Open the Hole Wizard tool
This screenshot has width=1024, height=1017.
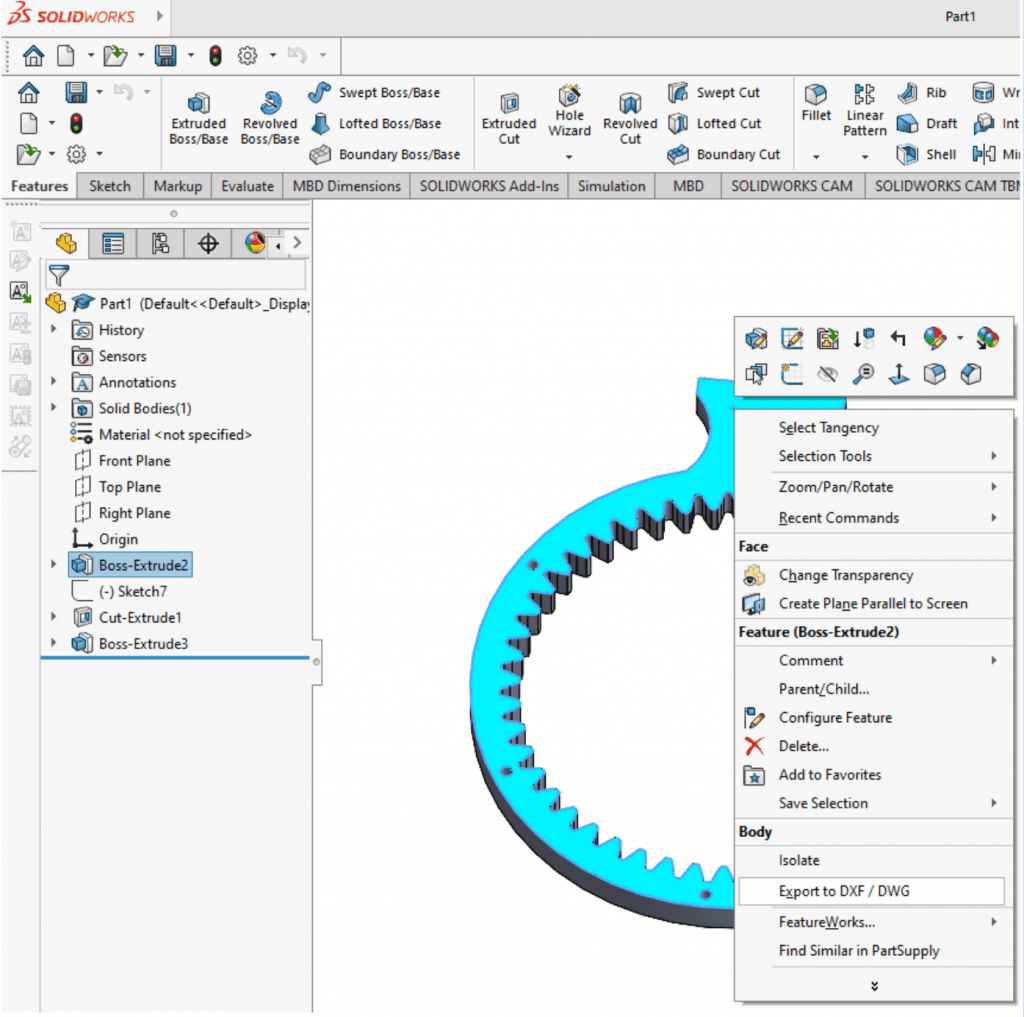(x=569, y=113)
